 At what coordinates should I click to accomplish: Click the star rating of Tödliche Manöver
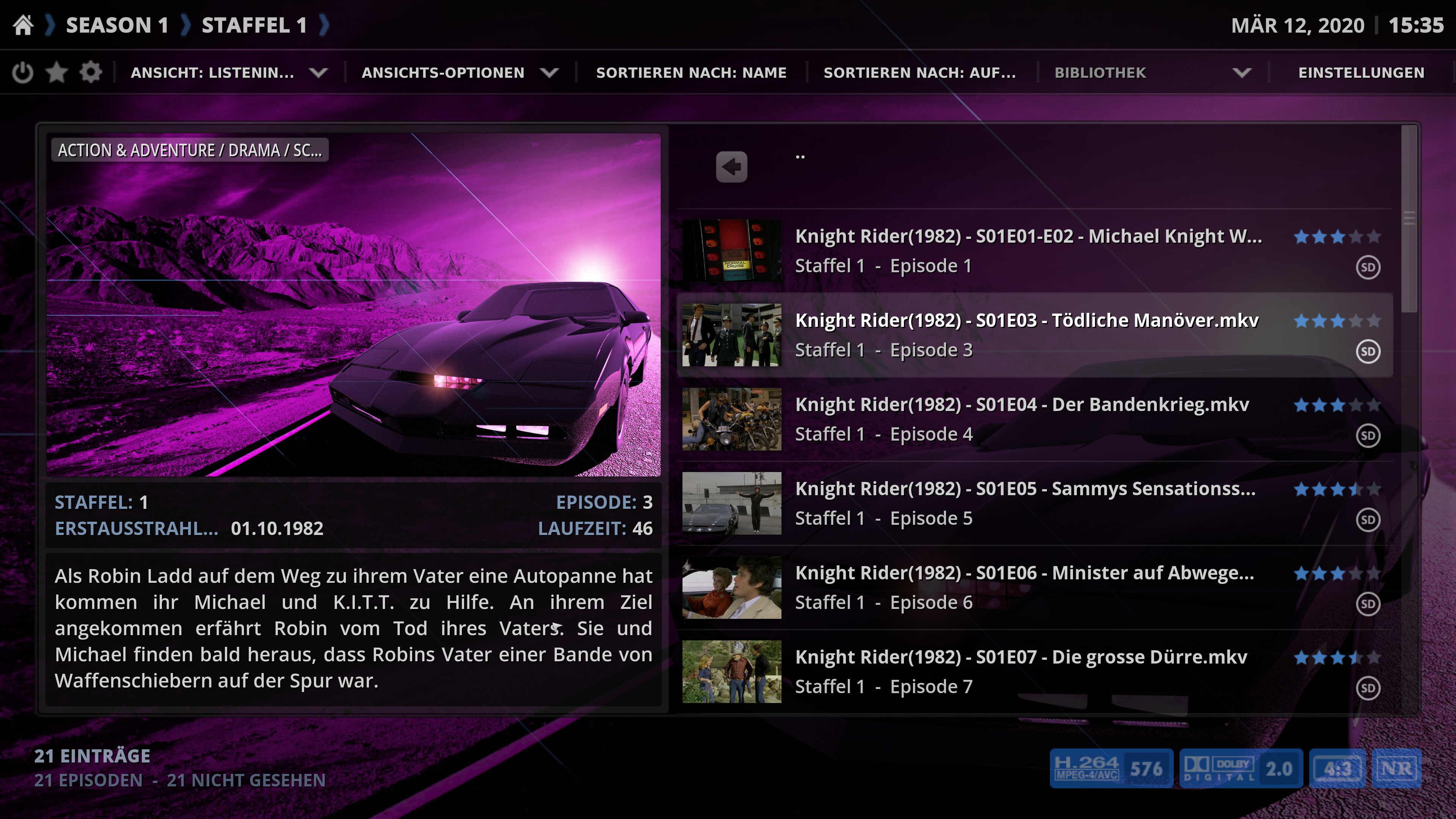pyautogui.click(x=1337, y=321)
